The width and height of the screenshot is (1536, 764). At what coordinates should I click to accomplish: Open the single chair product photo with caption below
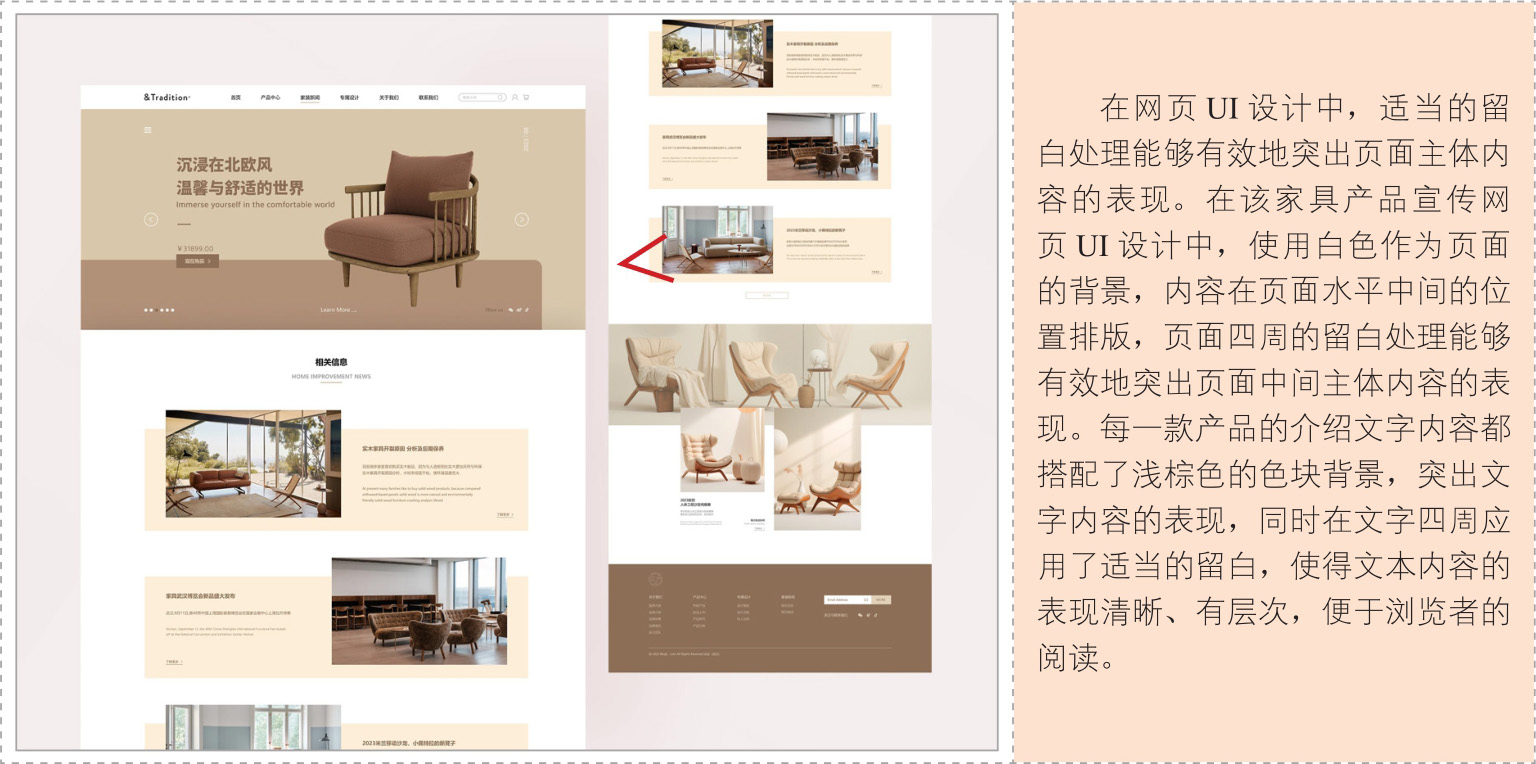pos(722,450)
